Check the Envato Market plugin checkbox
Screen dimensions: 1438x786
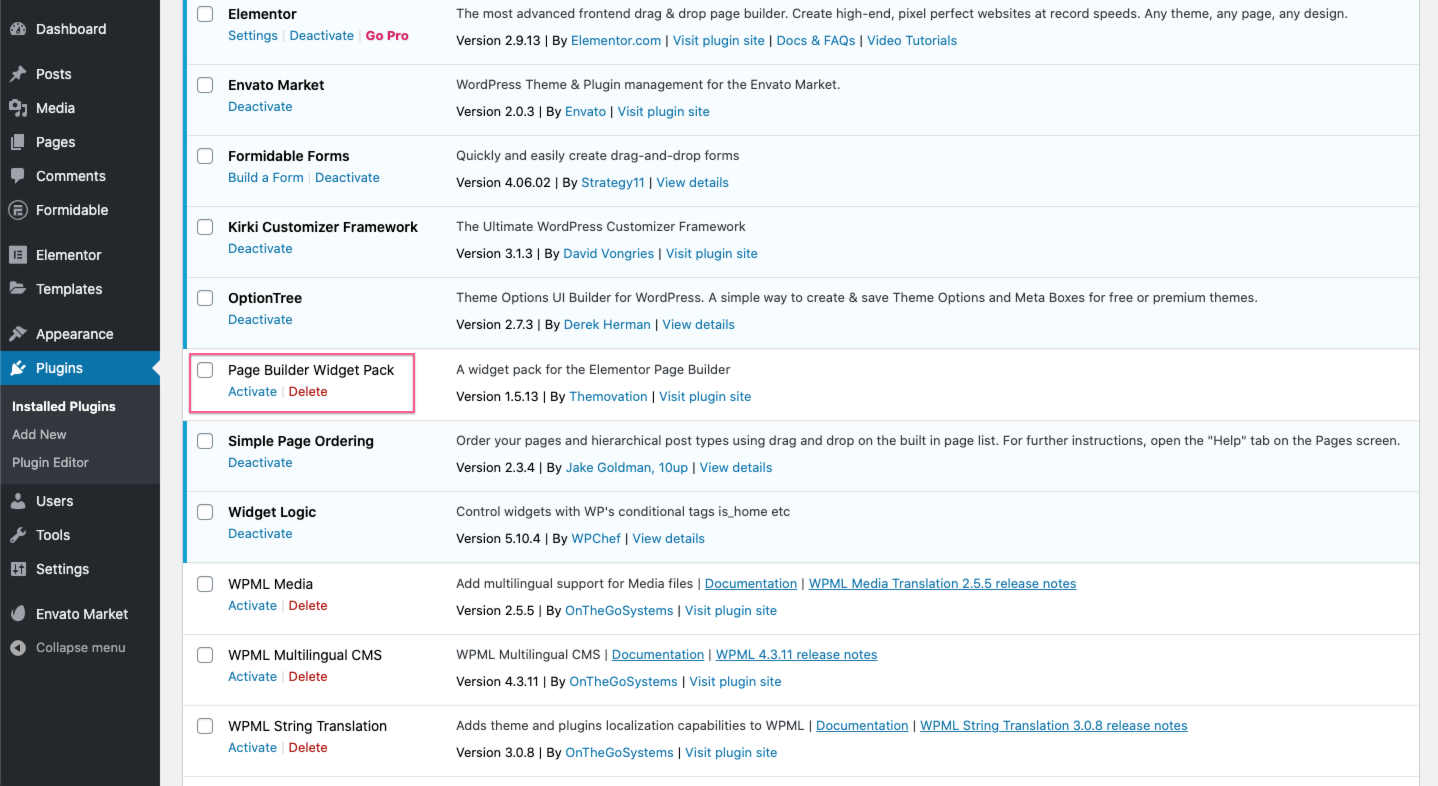205,85
